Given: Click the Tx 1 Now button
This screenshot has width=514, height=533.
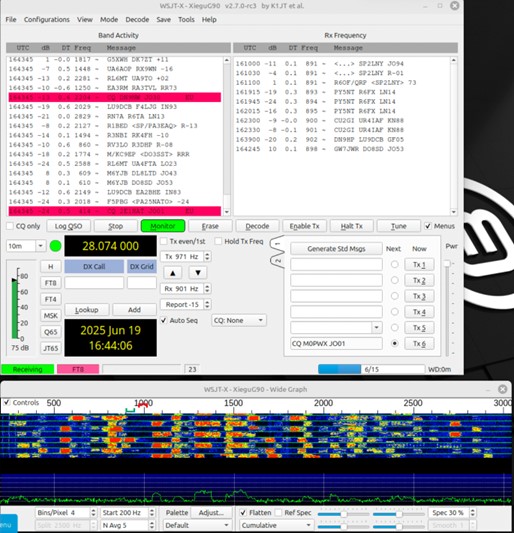Looking at the screenshot, I should pyautogui.click(x=419, y=264).
